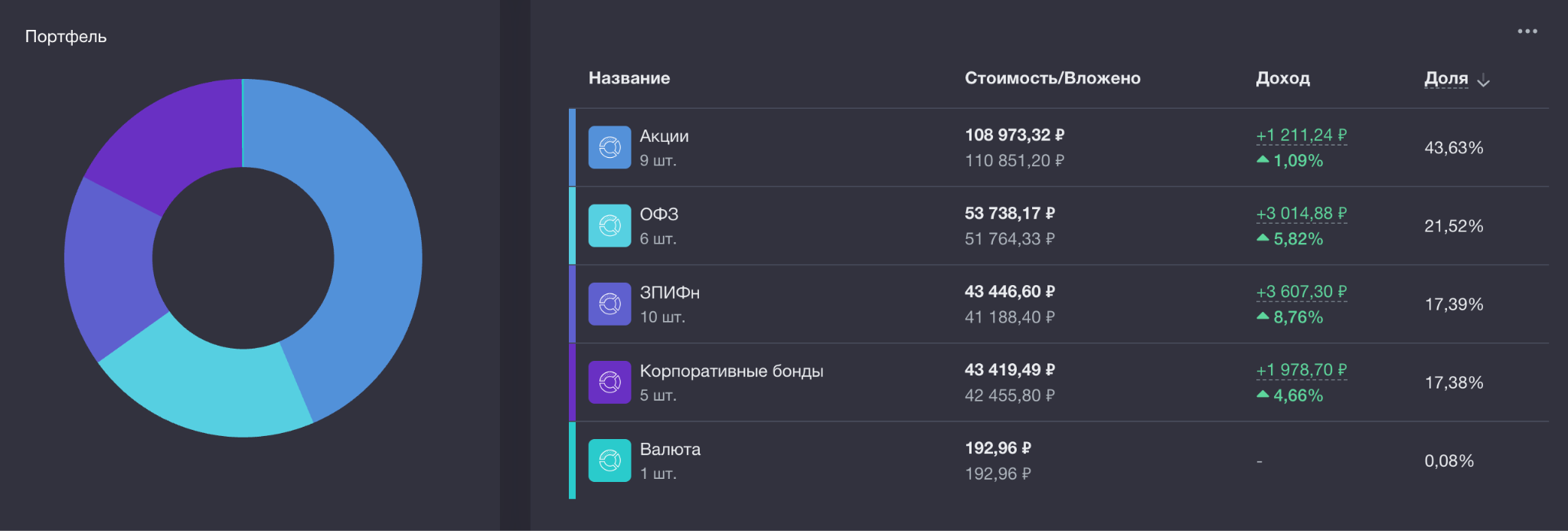Viewport: 1568px width, 531px height.
Task: Click the ОФЗ category icon
Action: [x=609, y=225]
